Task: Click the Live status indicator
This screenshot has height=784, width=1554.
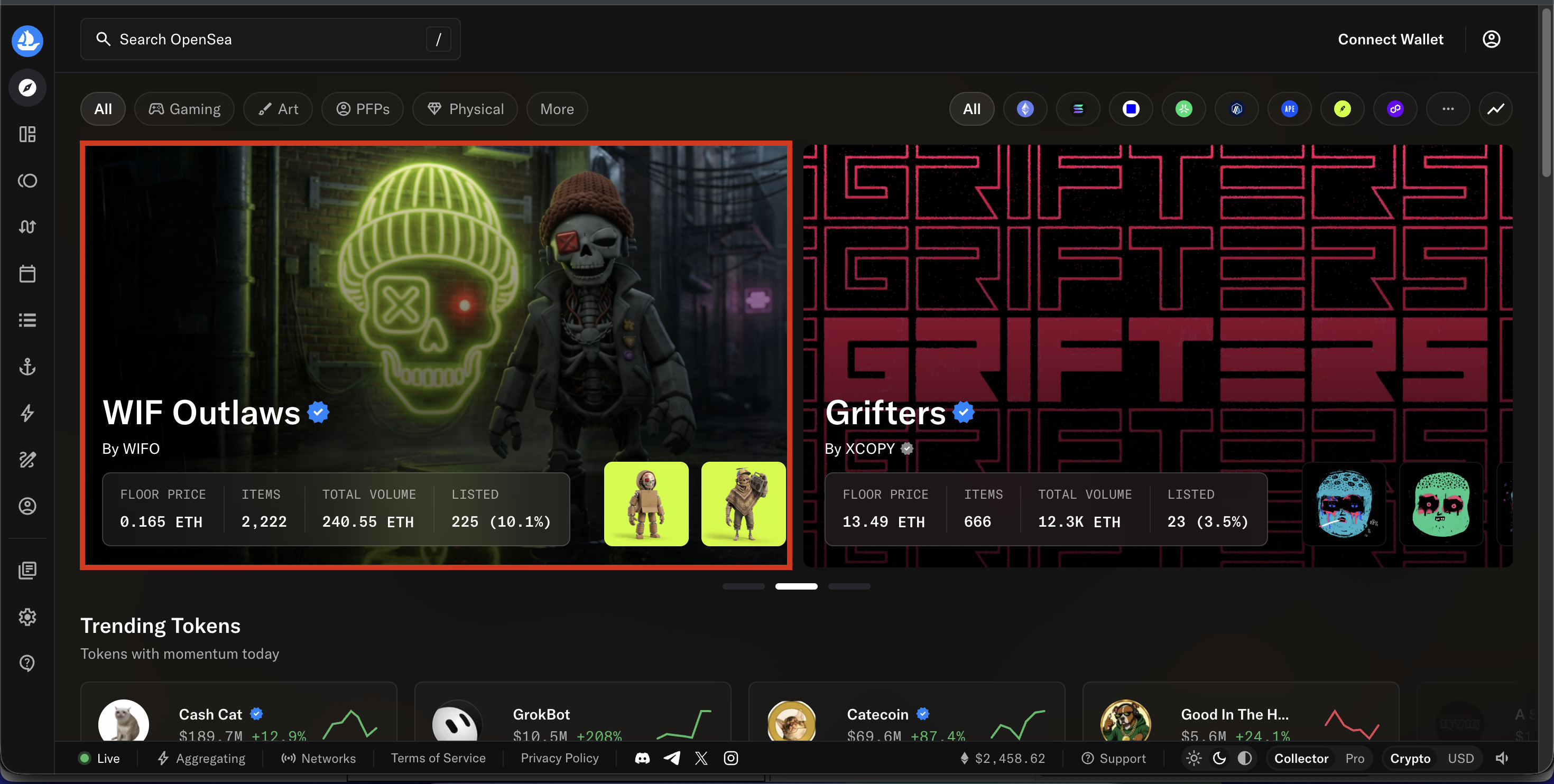Action: click(x=99, y=758)
